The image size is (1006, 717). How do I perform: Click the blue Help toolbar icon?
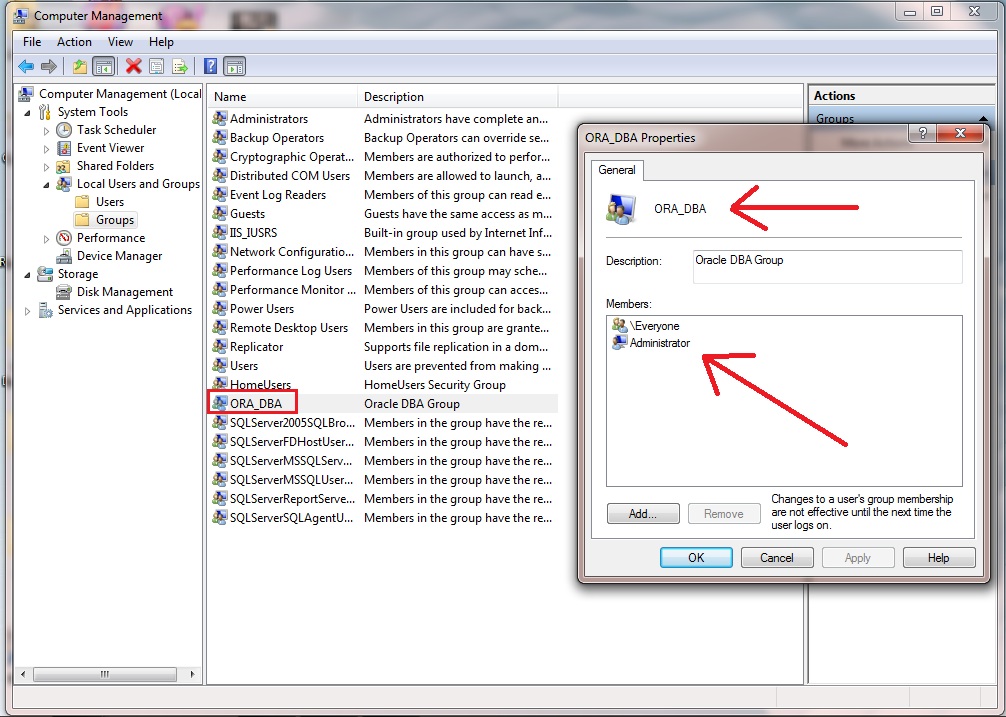coord(210,67)
